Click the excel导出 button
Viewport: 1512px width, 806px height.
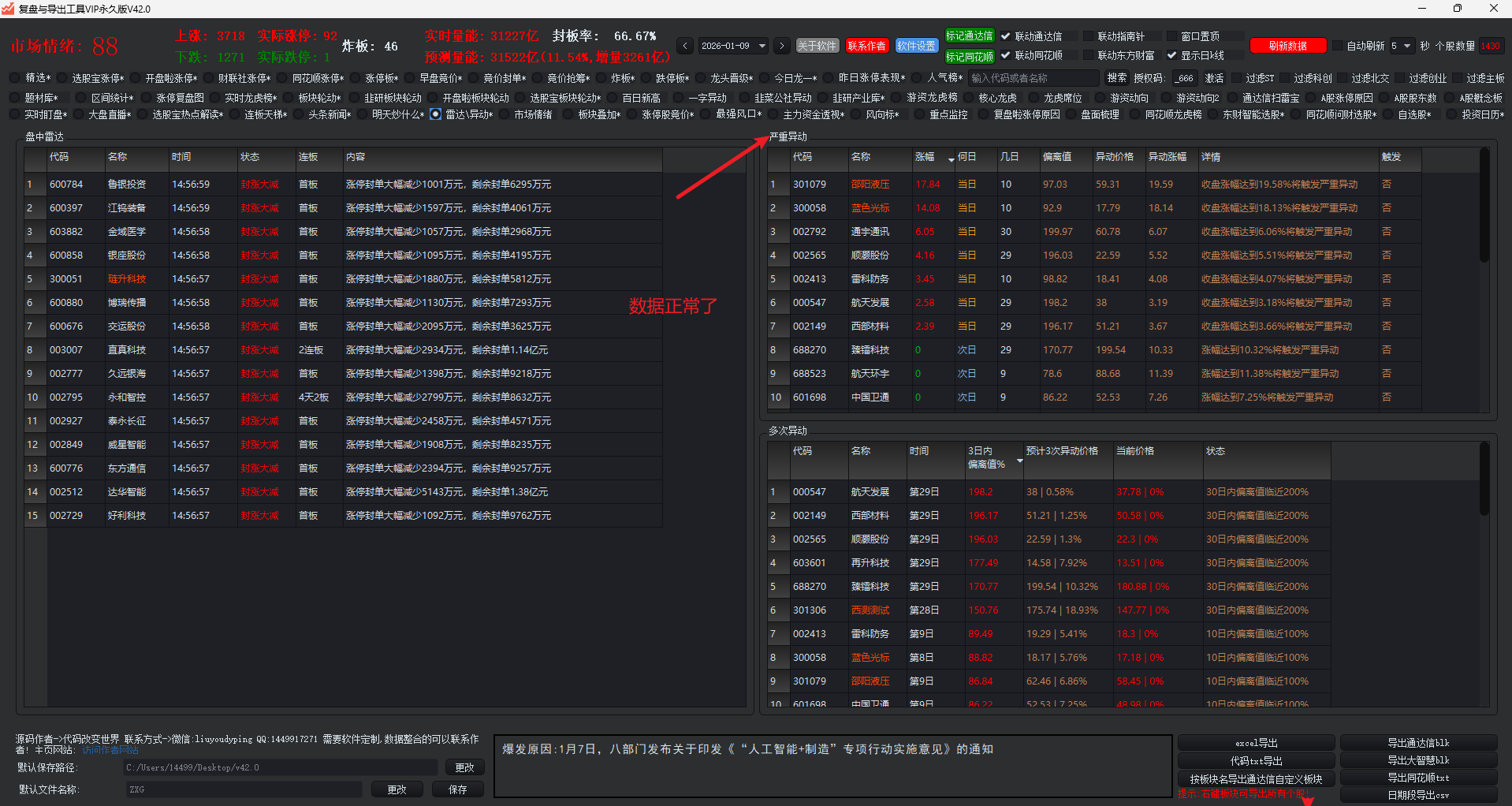tap(1256, 743)
